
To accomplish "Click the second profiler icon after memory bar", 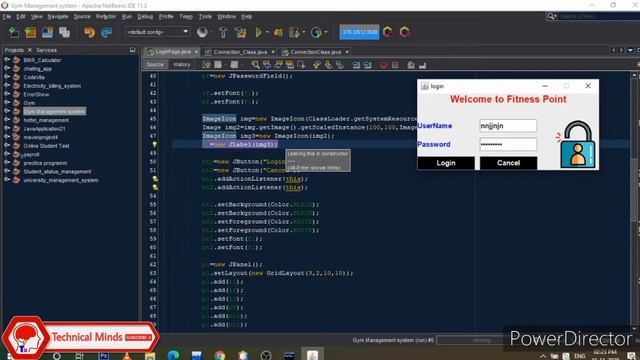I will point(405,32).
